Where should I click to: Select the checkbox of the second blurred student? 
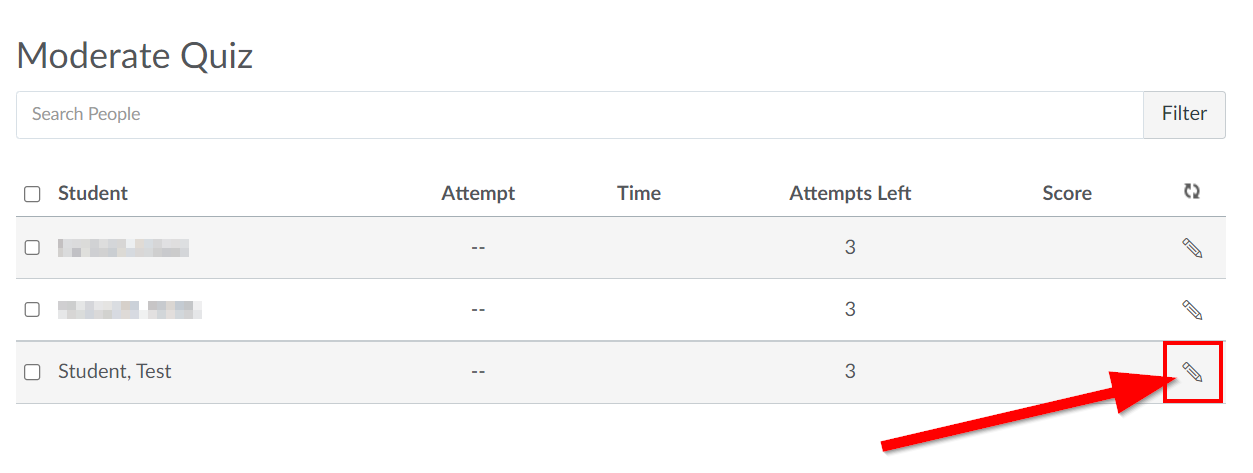click(32, 310)
